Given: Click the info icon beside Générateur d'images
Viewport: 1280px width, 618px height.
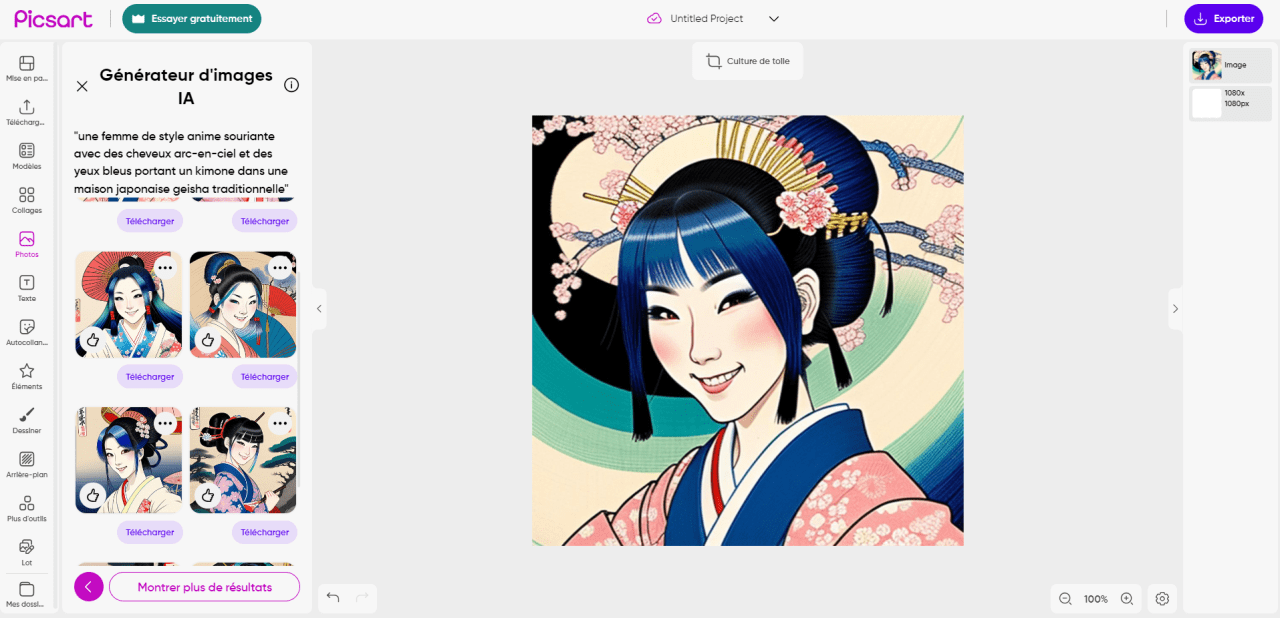Looking at the screenshot, I should (x=291, y=85).
